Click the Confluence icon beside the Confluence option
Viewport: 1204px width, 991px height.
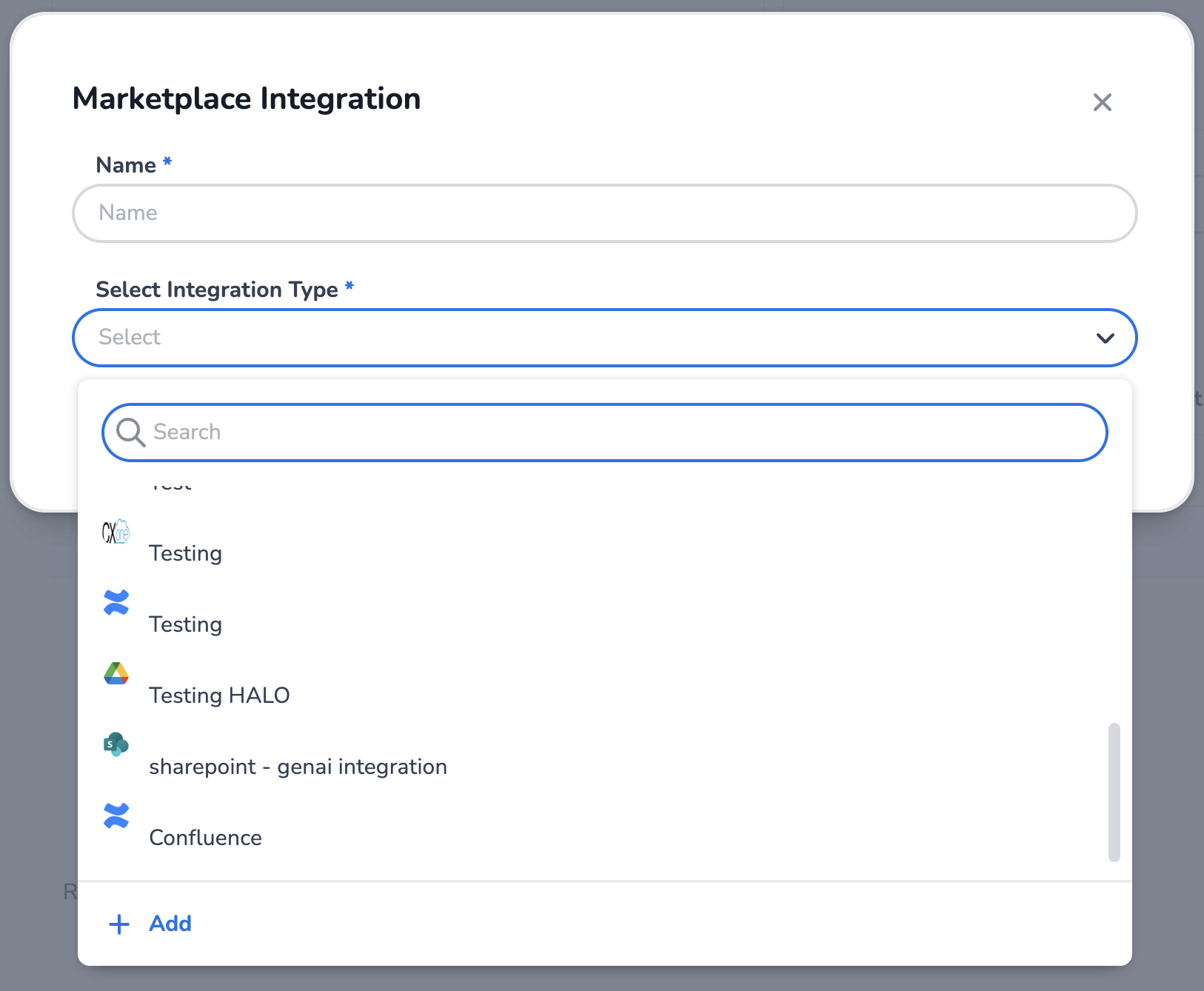[x=116, y=816]
